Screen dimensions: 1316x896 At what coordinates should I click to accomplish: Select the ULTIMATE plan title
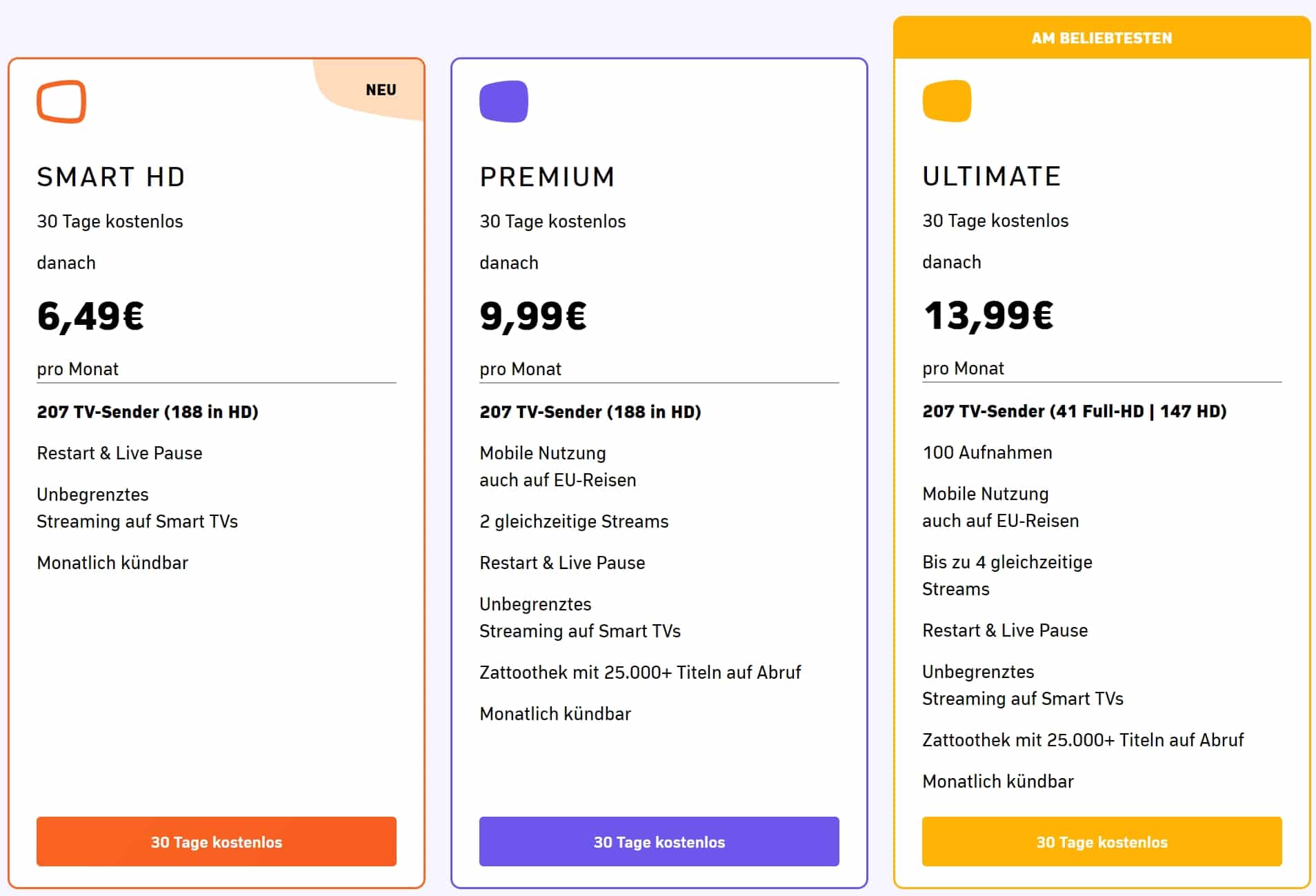click(x=991, y=177)
